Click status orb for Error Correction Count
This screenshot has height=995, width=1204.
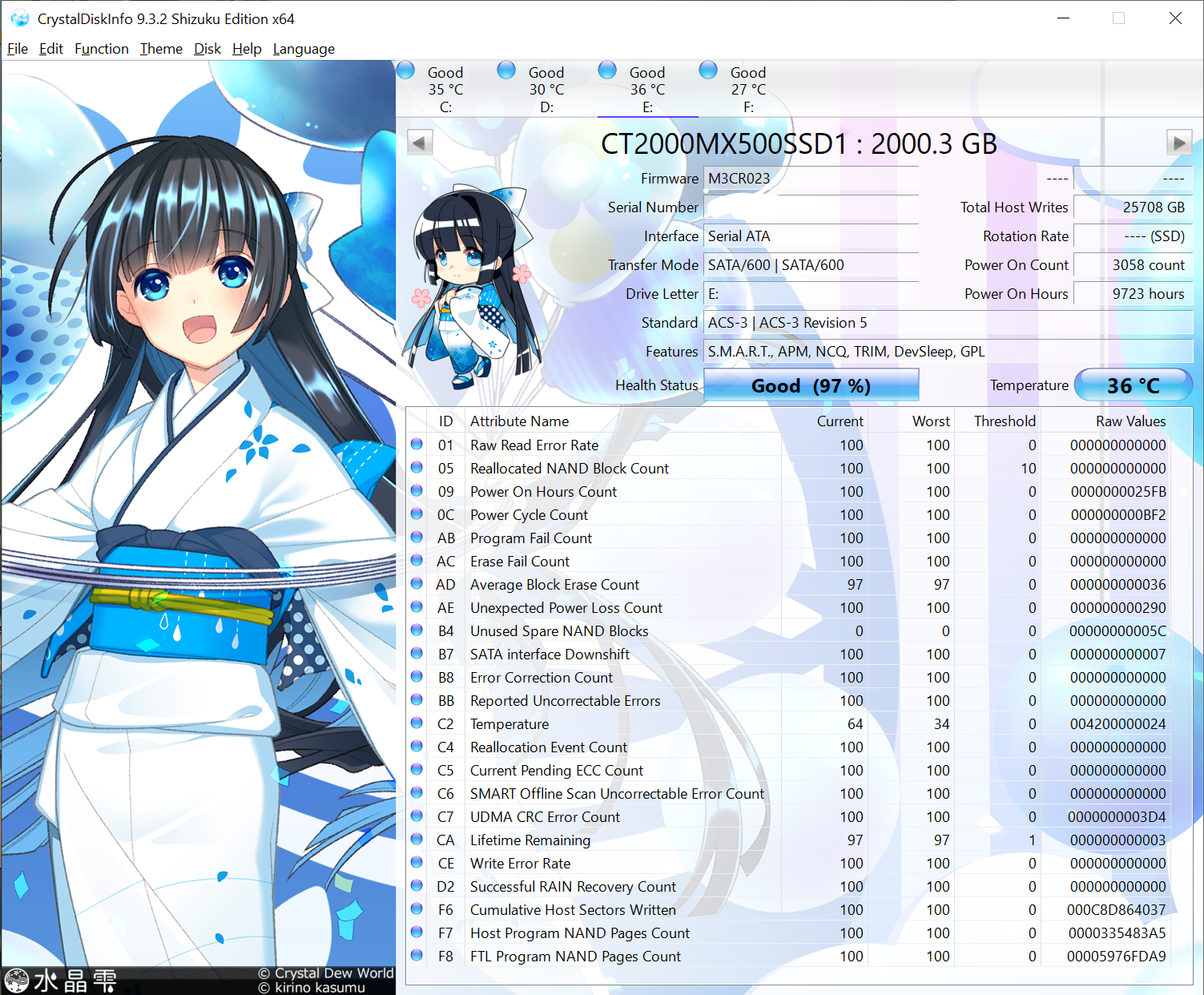pos(417,676)
